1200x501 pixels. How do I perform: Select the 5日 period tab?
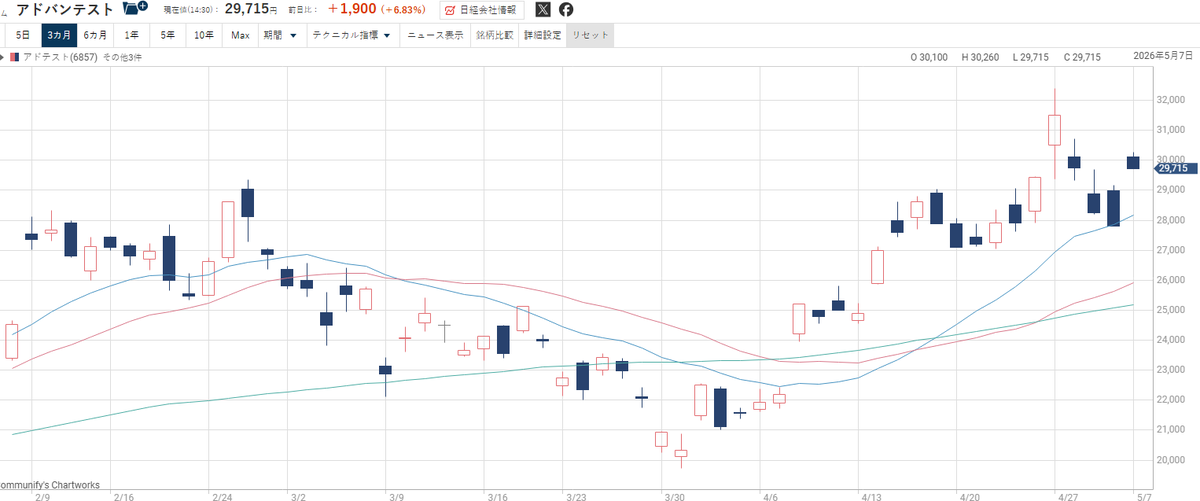[23, 35]
